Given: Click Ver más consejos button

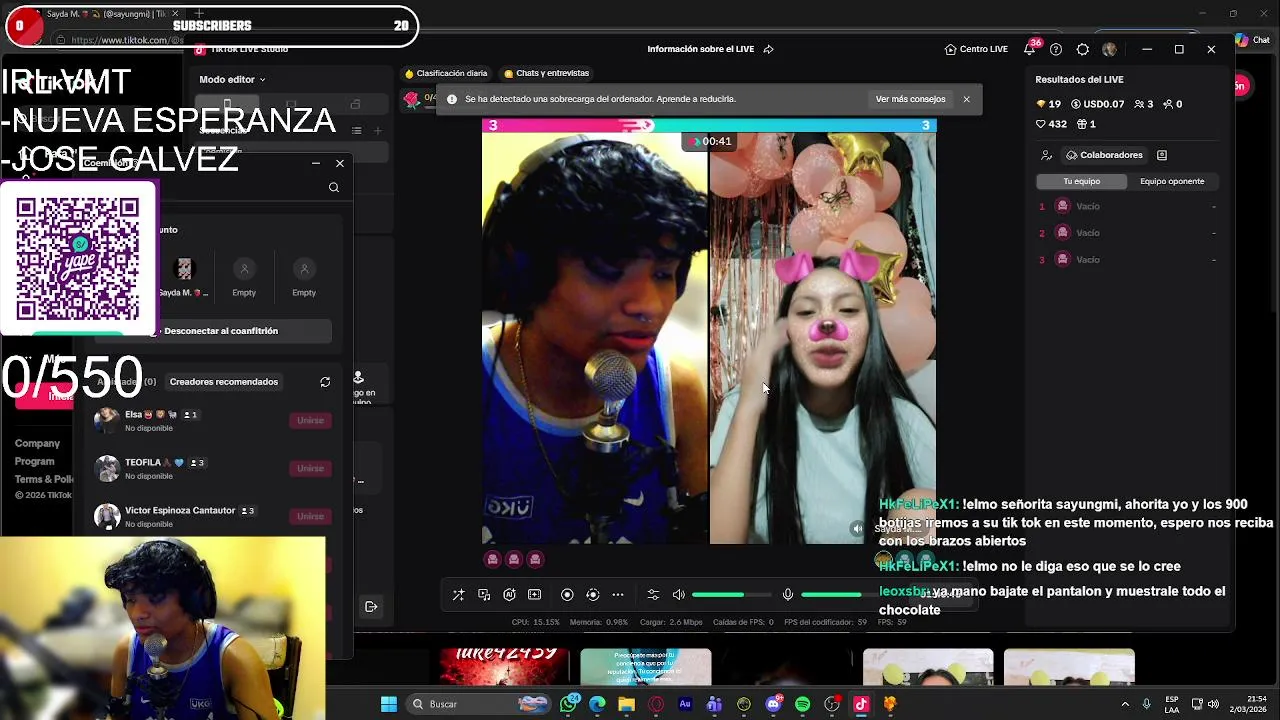Looking at the screenshot, I should (x=910, y=99).
